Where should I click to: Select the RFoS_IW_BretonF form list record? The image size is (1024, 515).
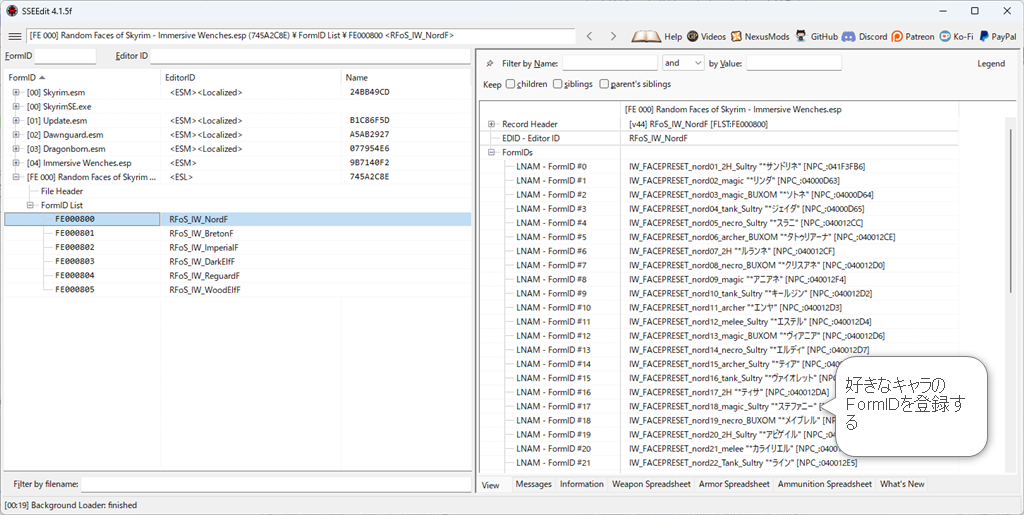(x=201, y=233)
